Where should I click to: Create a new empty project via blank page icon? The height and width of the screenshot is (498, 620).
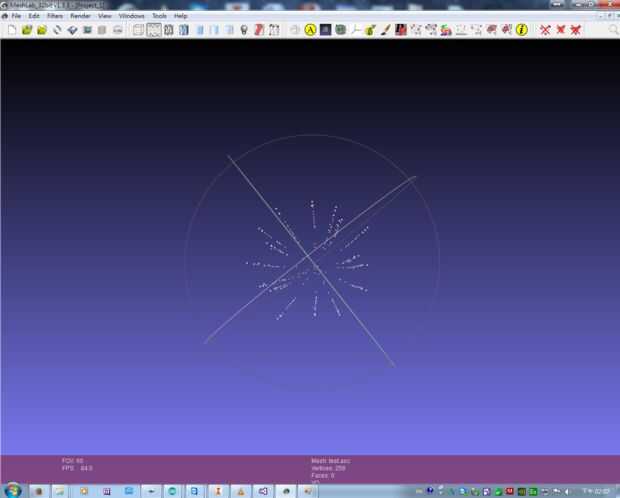(x=12, y=30)
